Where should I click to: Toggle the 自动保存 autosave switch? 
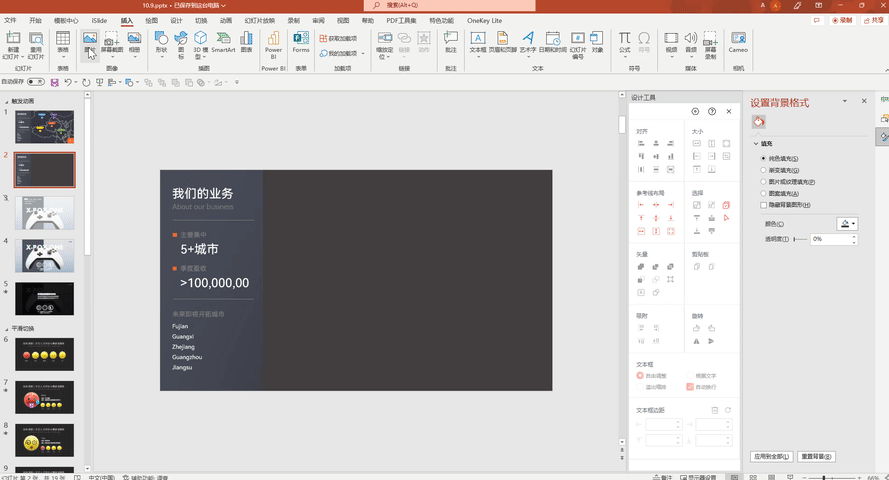pyautogui.click(x=36, y=82)
